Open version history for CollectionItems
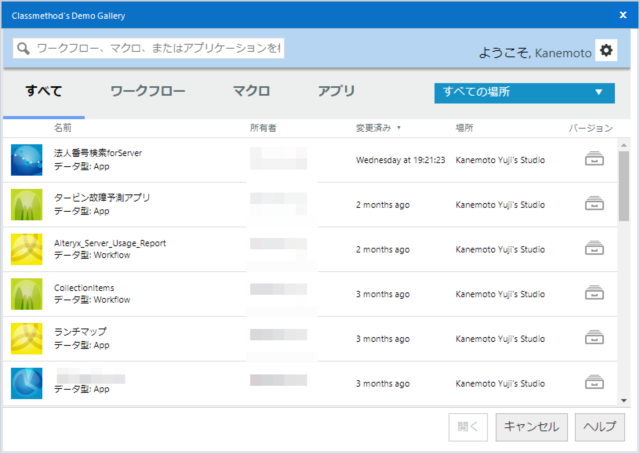Screen dimensions: 640x454 pyautogui.click(x=594, y=293)
